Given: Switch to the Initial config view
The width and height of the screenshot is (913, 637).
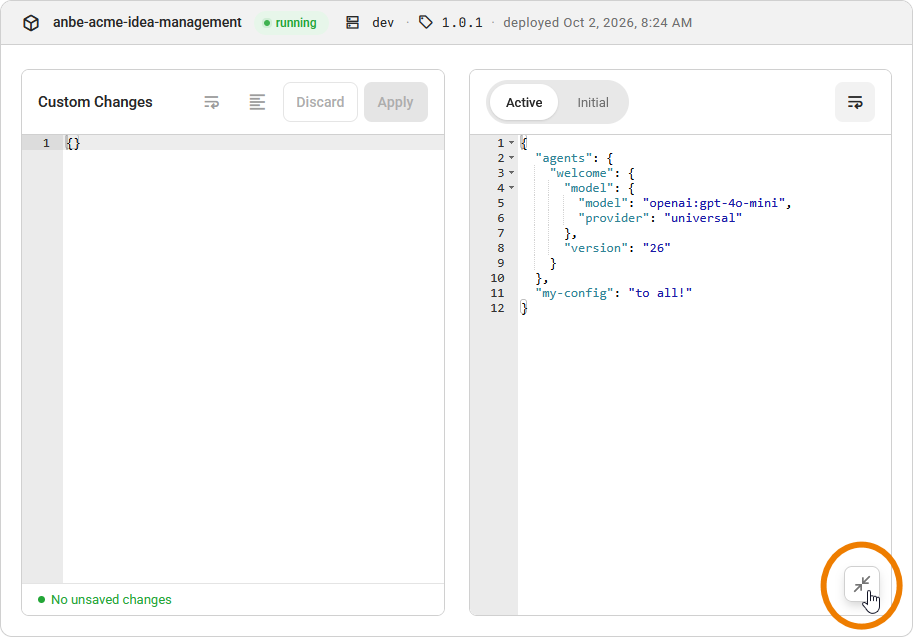Looking at the screenshot, I should (593, 102).
